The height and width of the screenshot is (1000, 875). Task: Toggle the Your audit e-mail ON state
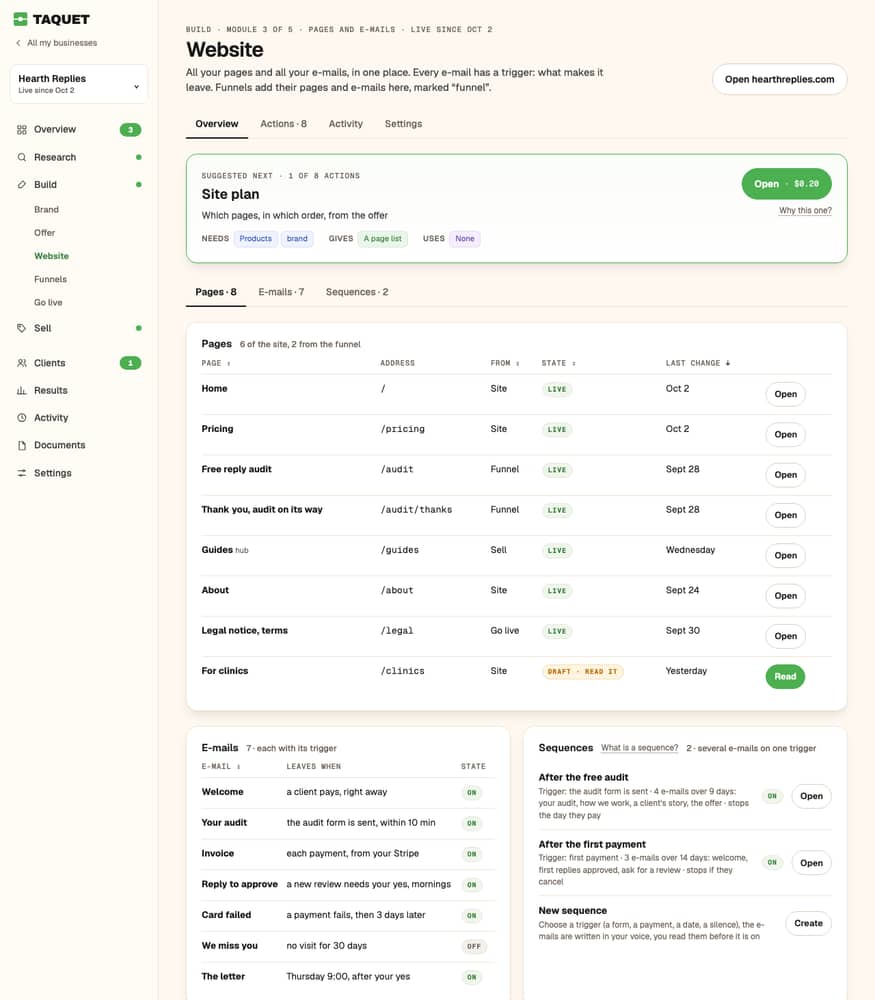coord(471,823)
